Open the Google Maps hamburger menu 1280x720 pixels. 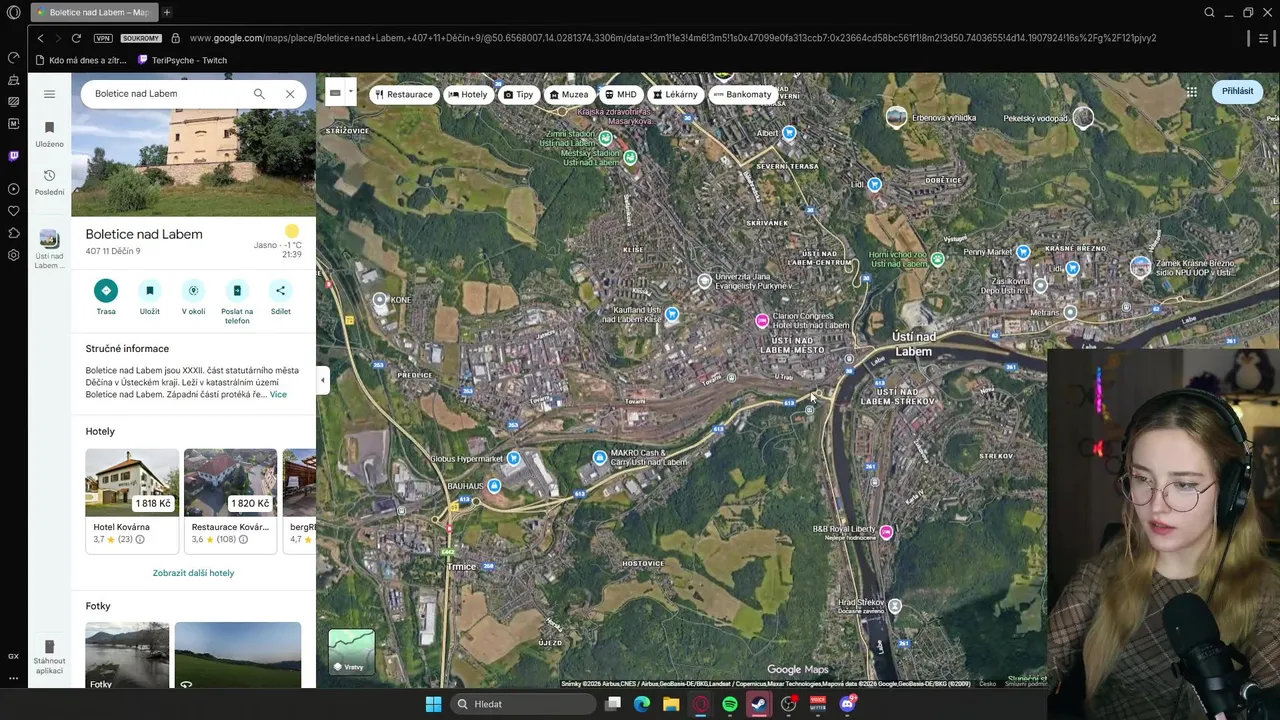click(x=49, y=94)
